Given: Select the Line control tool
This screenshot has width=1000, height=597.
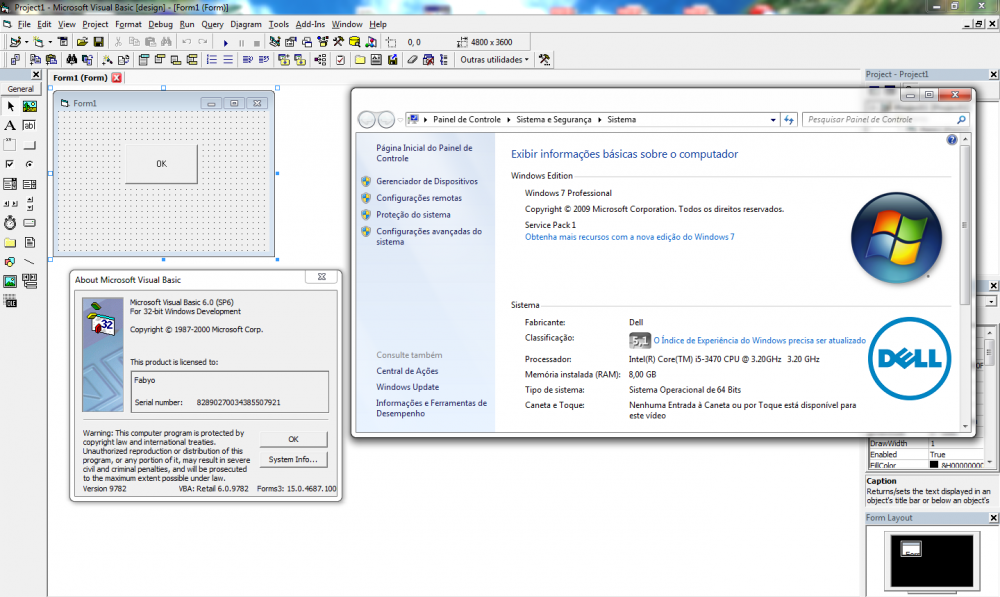Looking at the screenshot, I should (x=29, y=261).
